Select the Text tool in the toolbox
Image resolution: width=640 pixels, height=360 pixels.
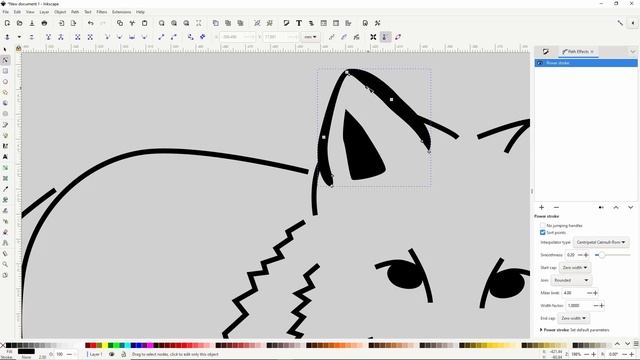(5, 157)
